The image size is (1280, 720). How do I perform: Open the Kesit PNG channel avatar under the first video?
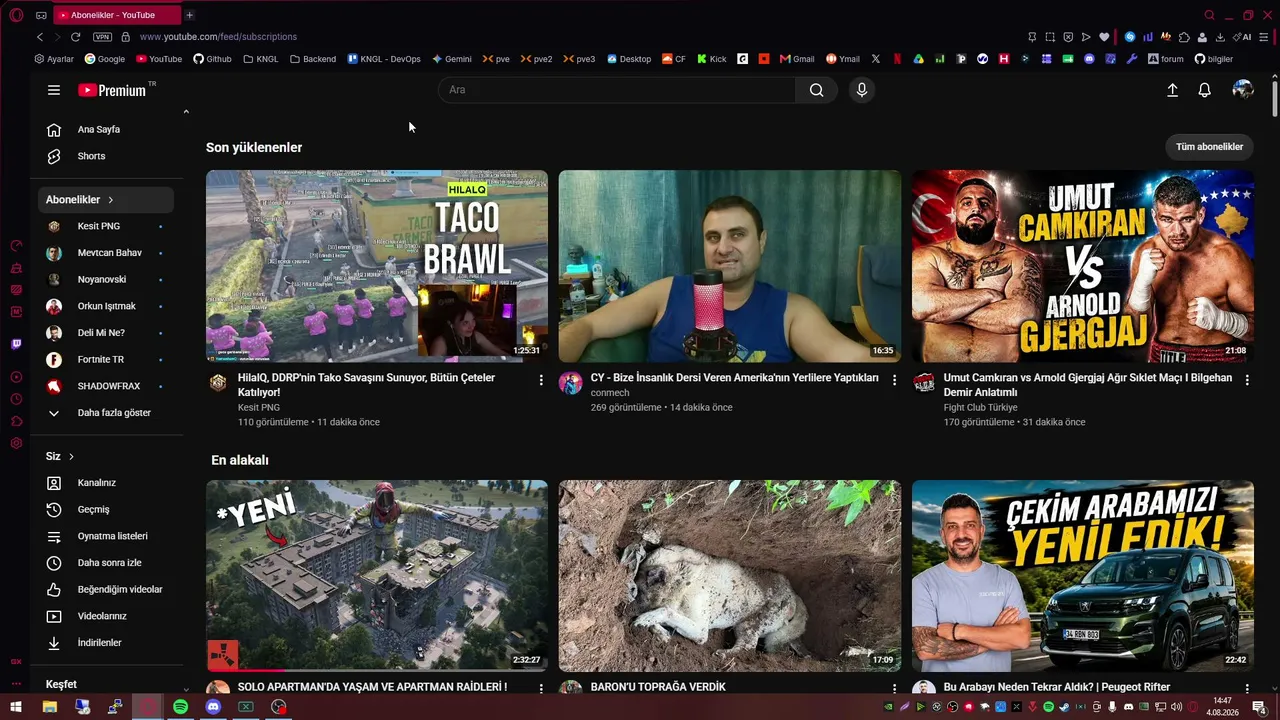tap(218, 382)
